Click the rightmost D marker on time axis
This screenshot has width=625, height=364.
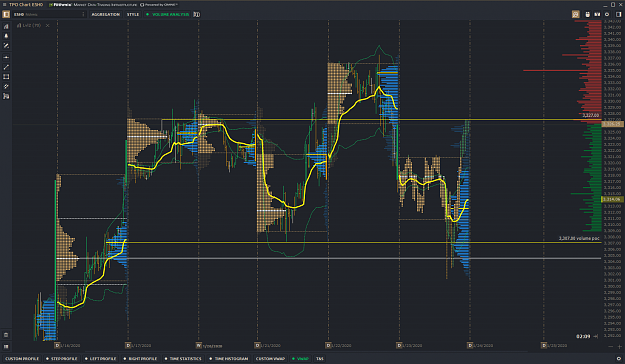544,345
